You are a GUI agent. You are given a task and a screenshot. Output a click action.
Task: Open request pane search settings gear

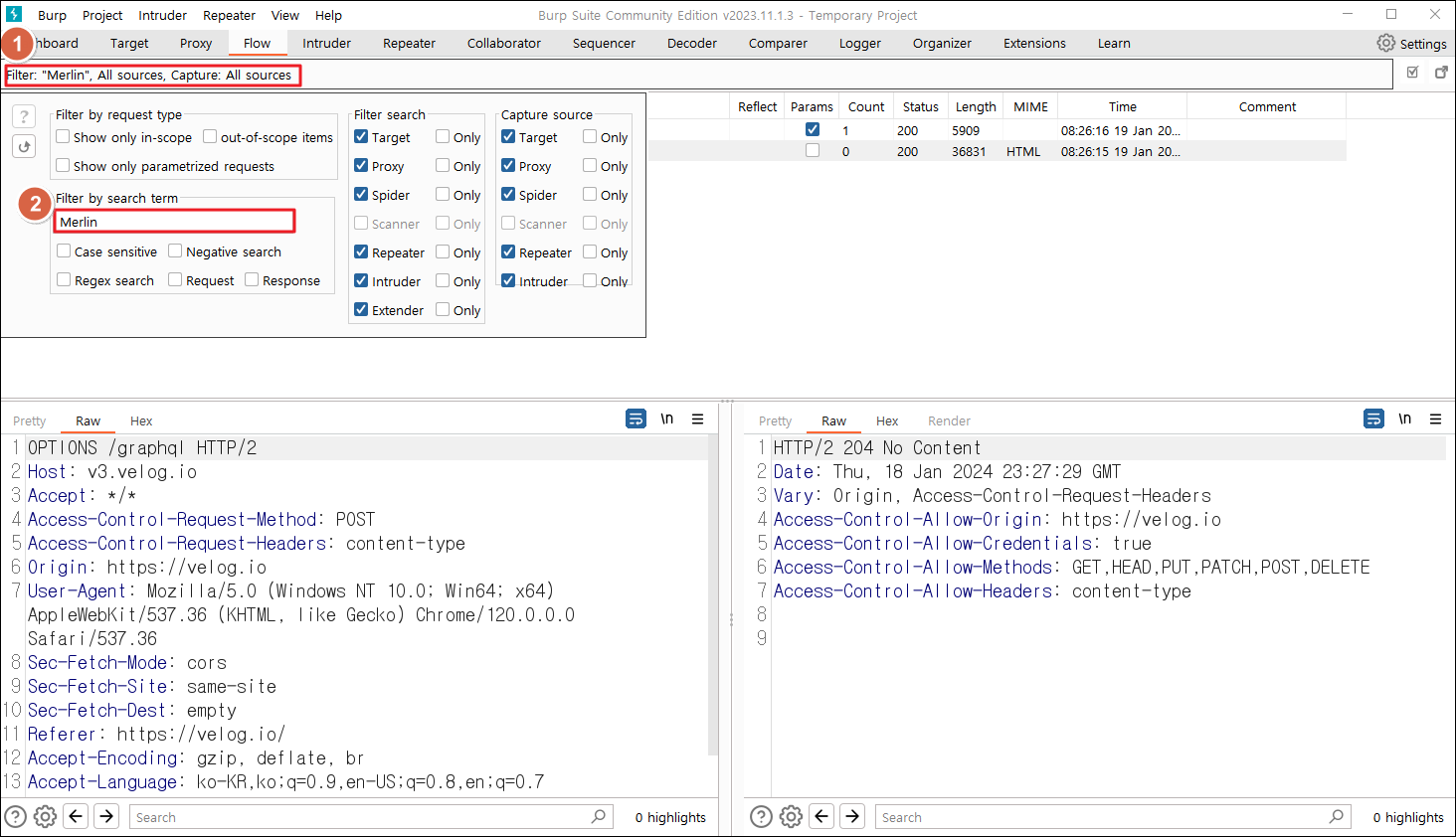(x=45, y=817)
